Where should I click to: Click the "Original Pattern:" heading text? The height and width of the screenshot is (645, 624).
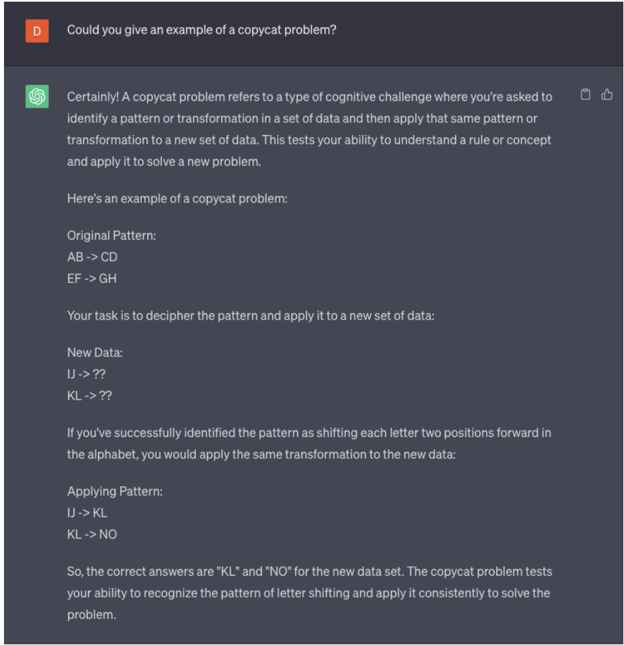click(111, 236)
